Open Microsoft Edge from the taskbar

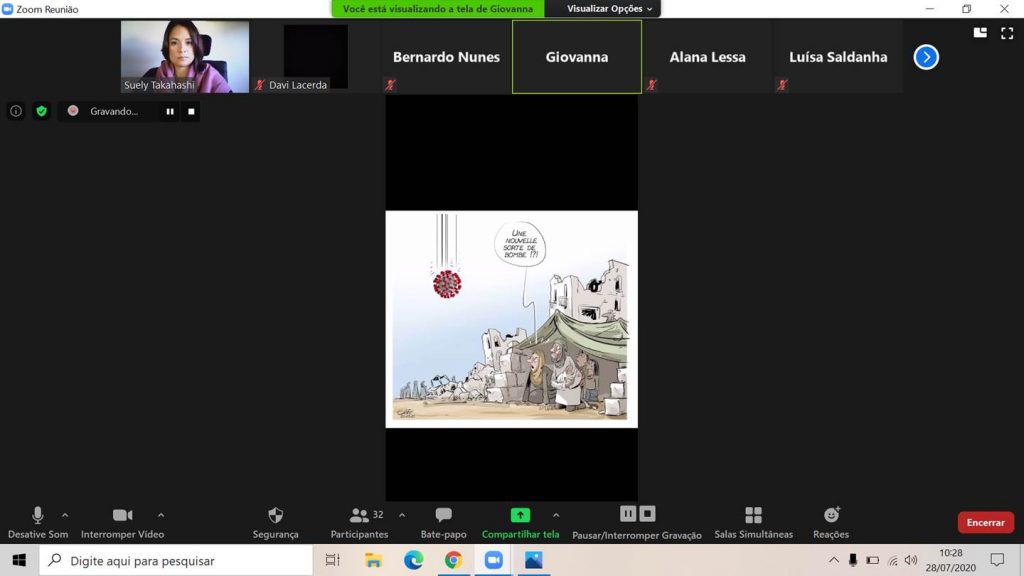[413, 560]
